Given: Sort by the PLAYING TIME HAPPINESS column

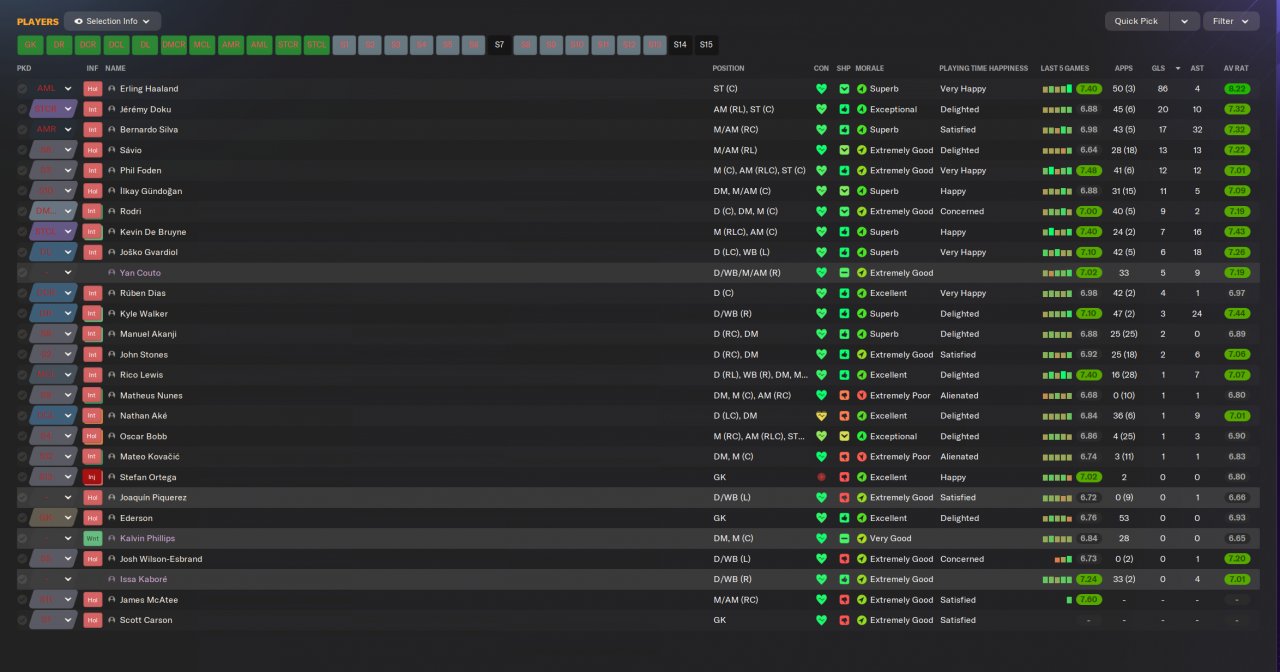Looking at the screenshot, I should [983, 69].
